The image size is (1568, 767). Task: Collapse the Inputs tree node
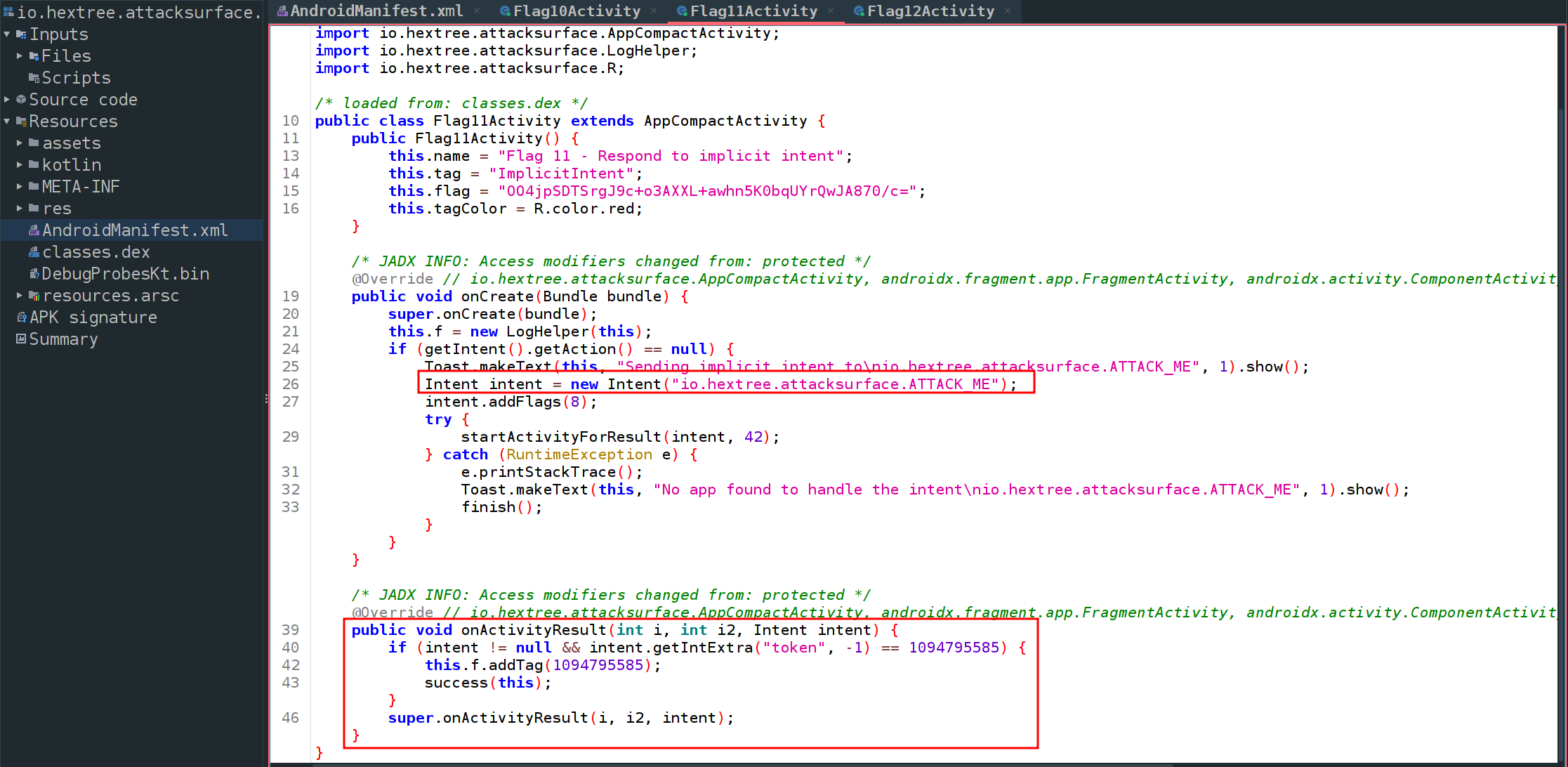(x=7, y=34)
